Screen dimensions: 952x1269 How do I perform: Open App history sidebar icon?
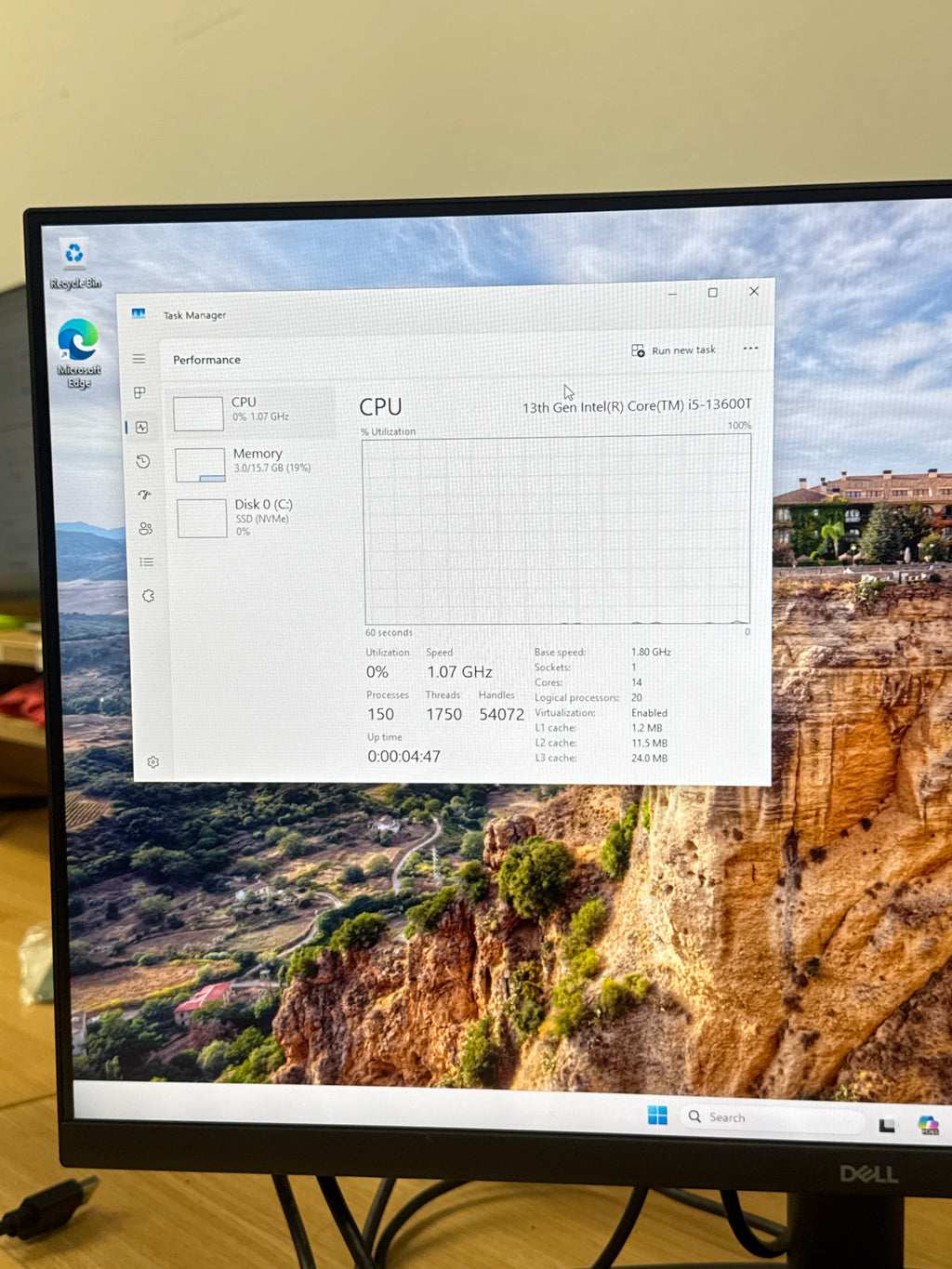[142, 461]
